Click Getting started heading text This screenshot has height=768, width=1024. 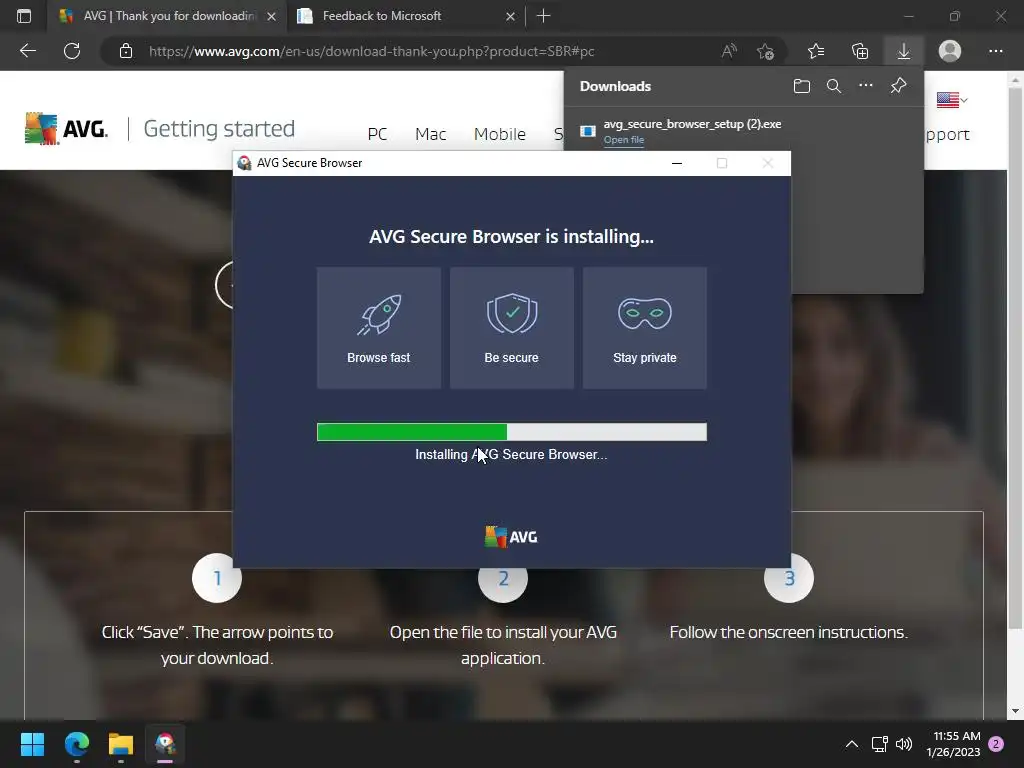pyautogui.click(x=219, y=129)
